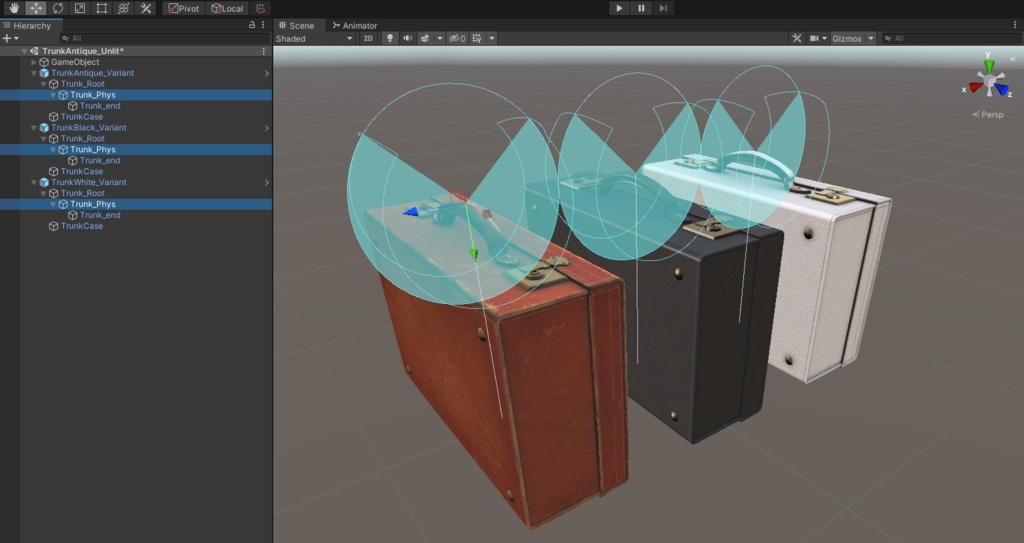Select the Rotate tool
Screen dimensions: 1024x543
tap(57, 8)
